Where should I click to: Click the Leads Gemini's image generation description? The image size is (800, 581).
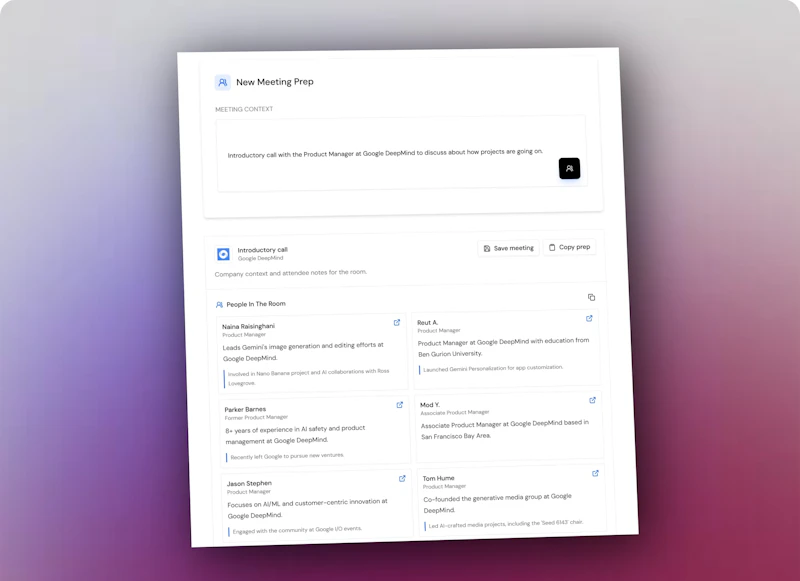303,351
